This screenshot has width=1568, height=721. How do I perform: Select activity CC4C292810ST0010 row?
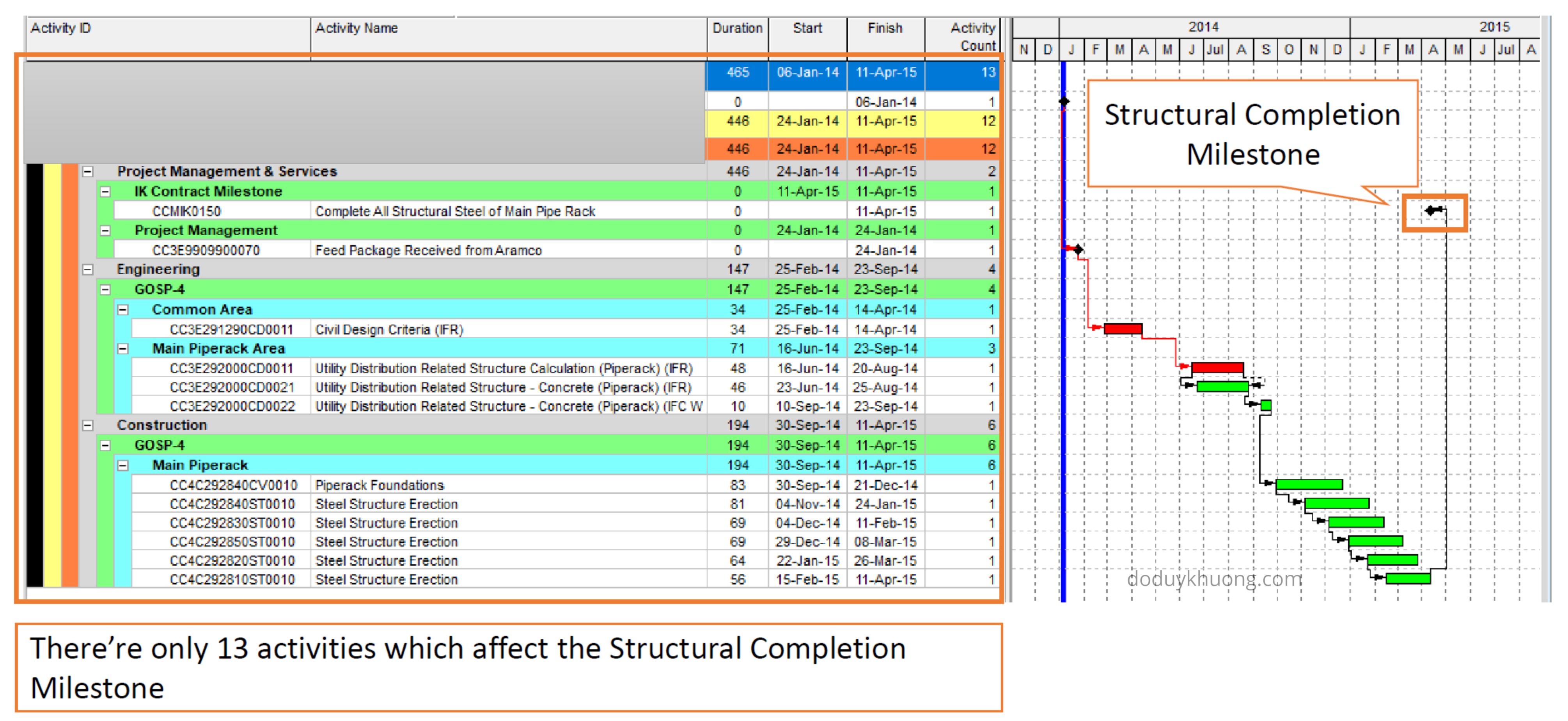pos(232,580)
